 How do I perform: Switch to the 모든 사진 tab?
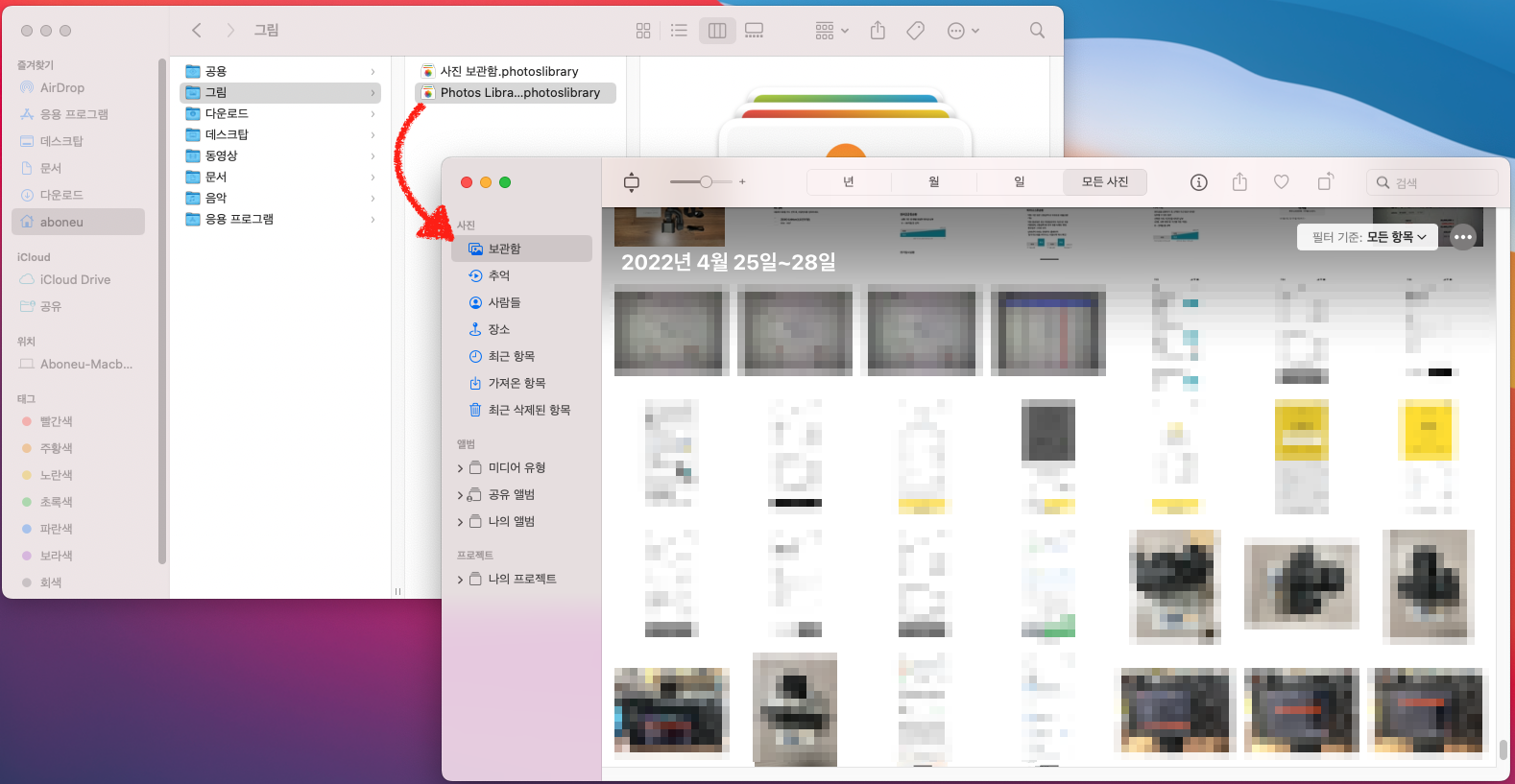click(1105, 181)
